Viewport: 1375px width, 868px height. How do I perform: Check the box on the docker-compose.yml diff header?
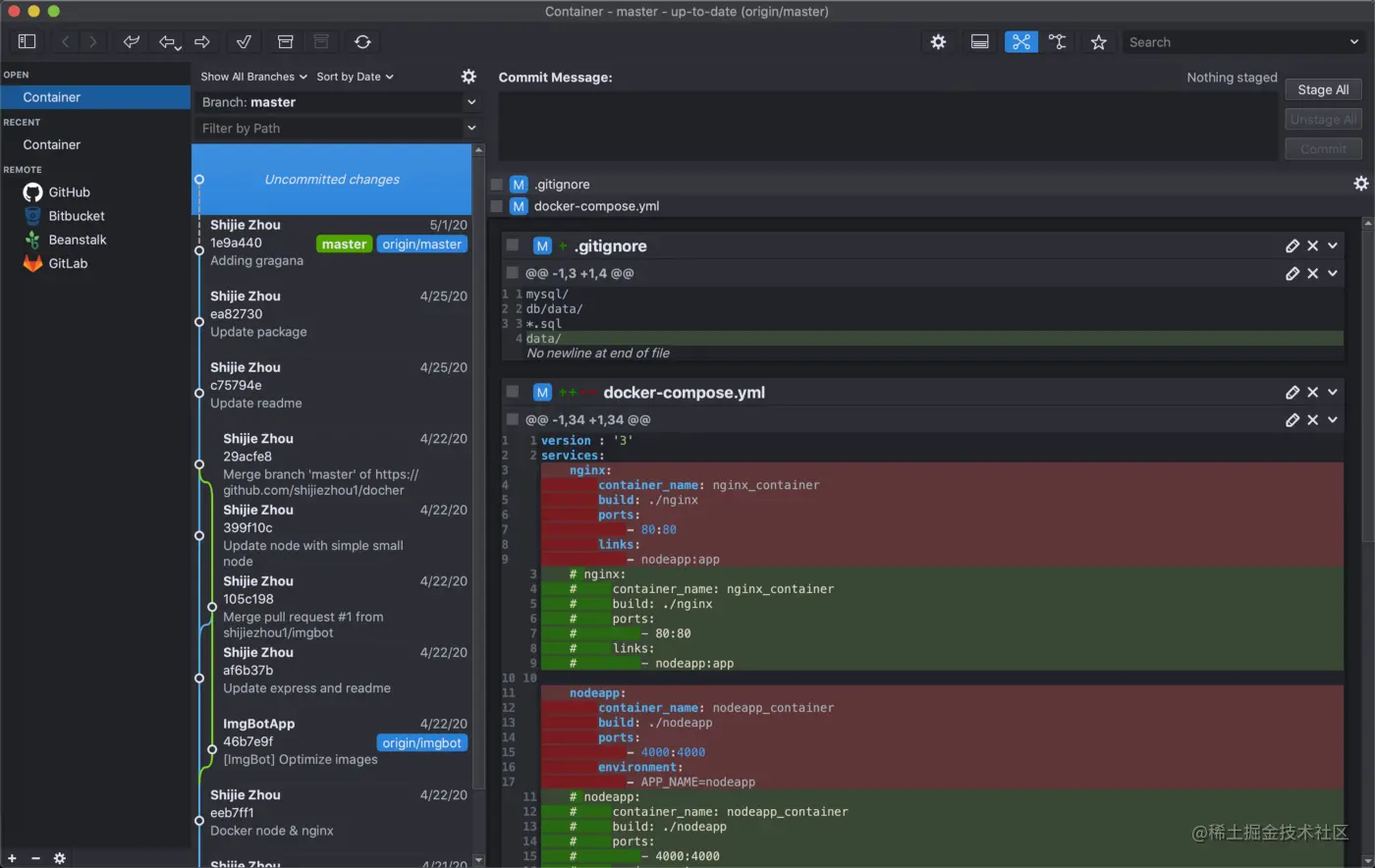click(x=512, y=391)
